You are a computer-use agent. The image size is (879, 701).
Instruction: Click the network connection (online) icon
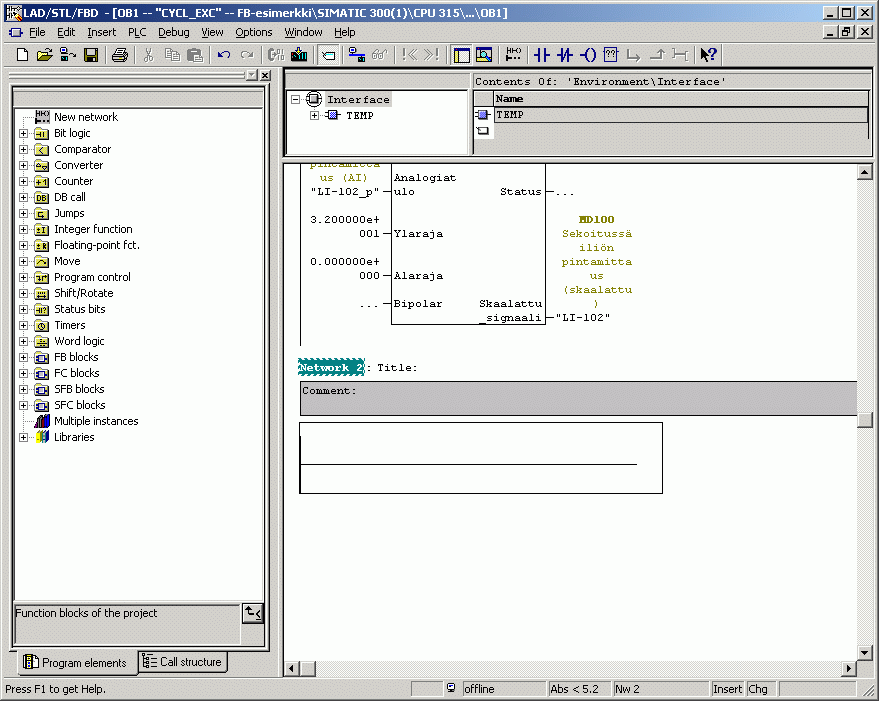tap(357, 55)
